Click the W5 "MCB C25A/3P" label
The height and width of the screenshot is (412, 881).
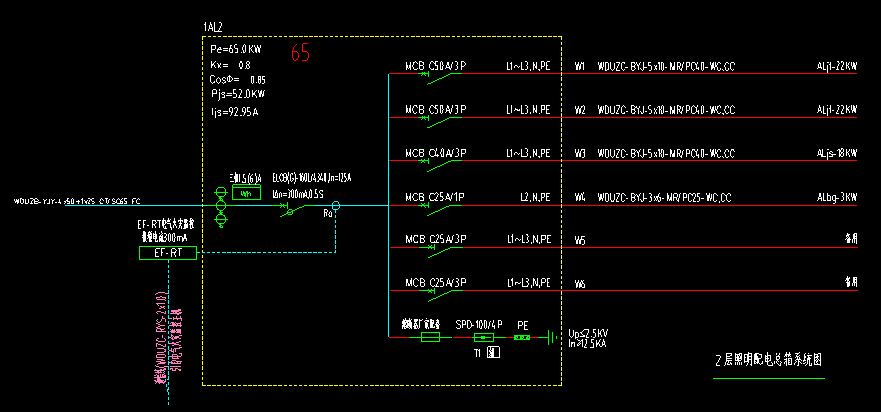coord(436,239)
